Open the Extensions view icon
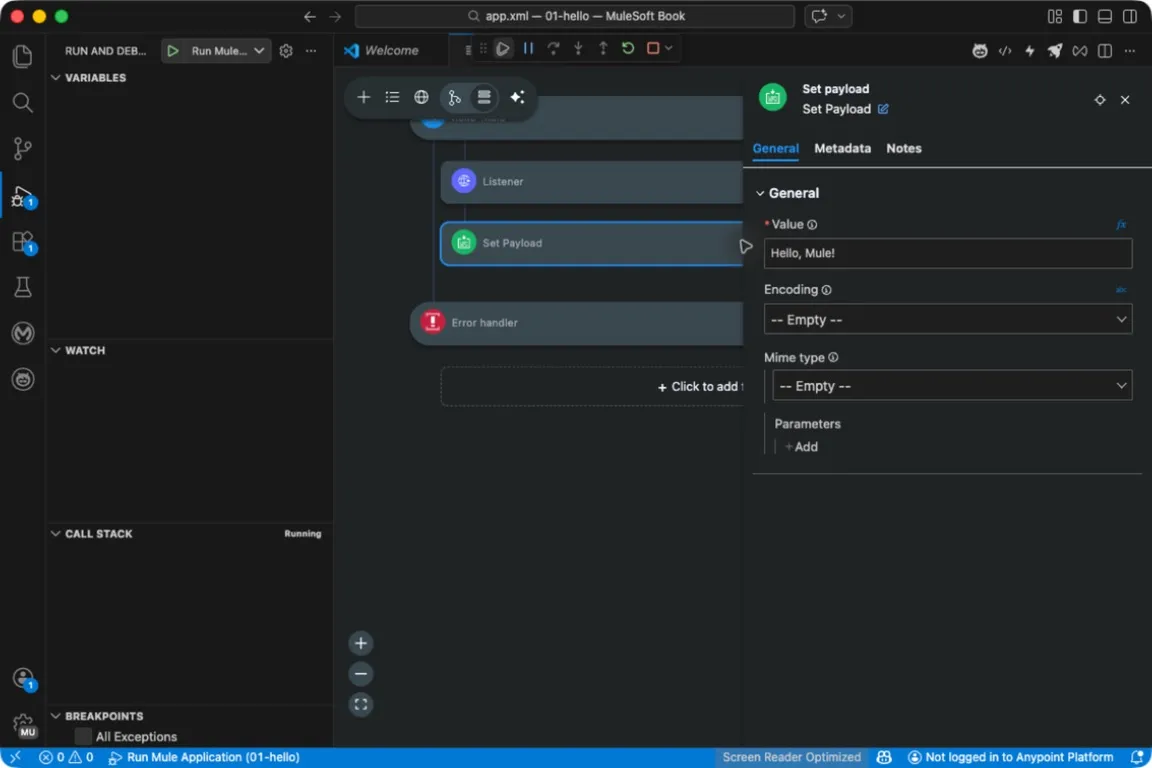 [x=23, y=242]
